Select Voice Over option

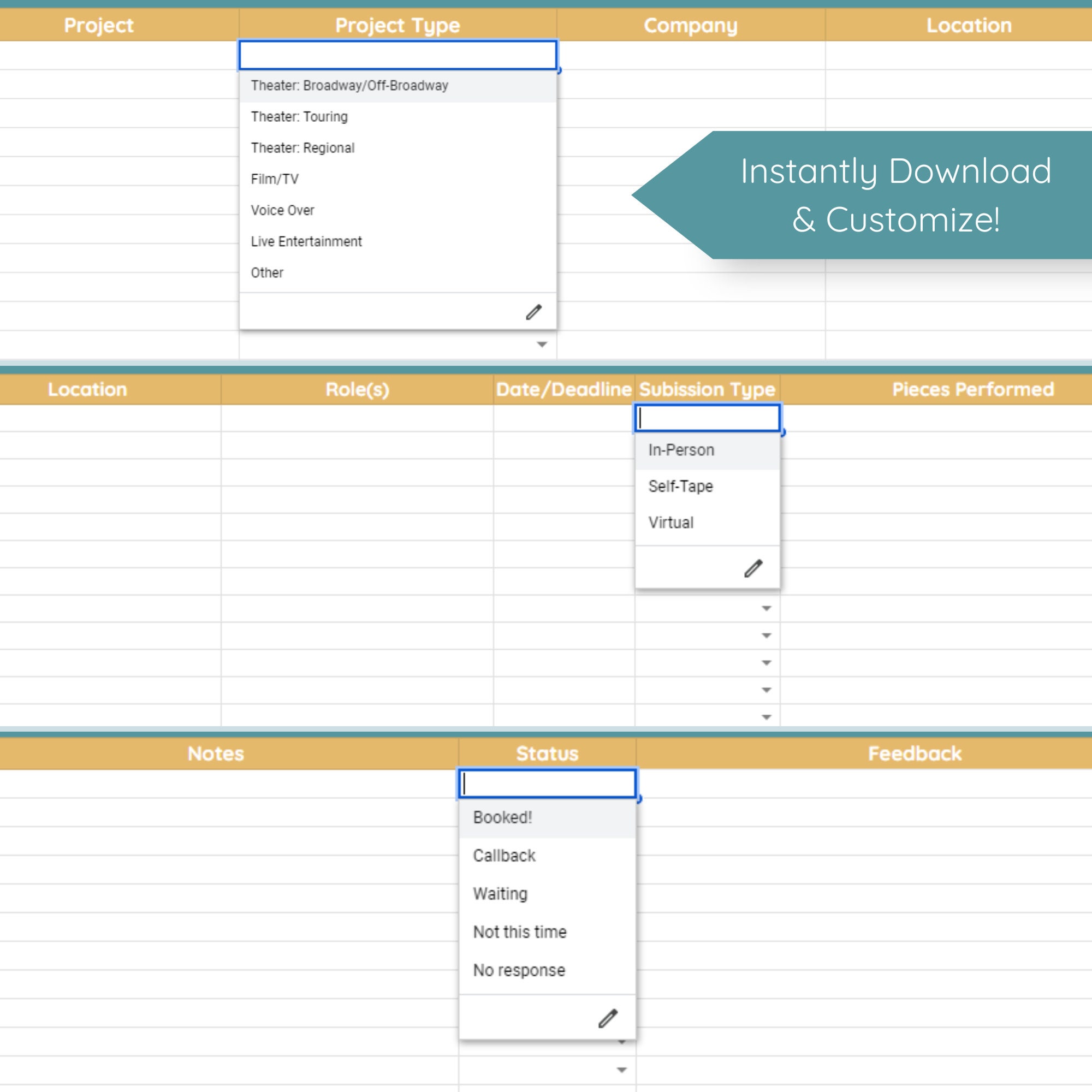tap(282, 210)
